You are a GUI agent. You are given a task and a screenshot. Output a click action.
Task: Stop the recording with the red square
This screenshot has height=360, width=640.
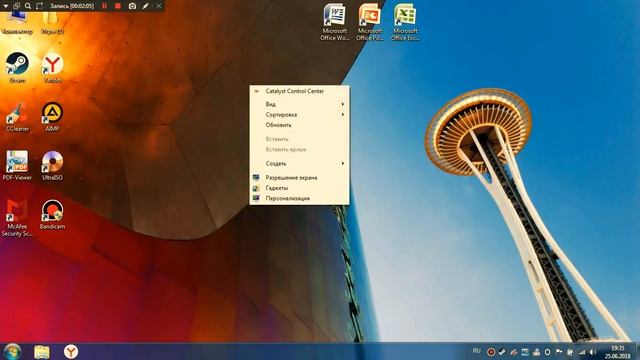pos(118,6)
